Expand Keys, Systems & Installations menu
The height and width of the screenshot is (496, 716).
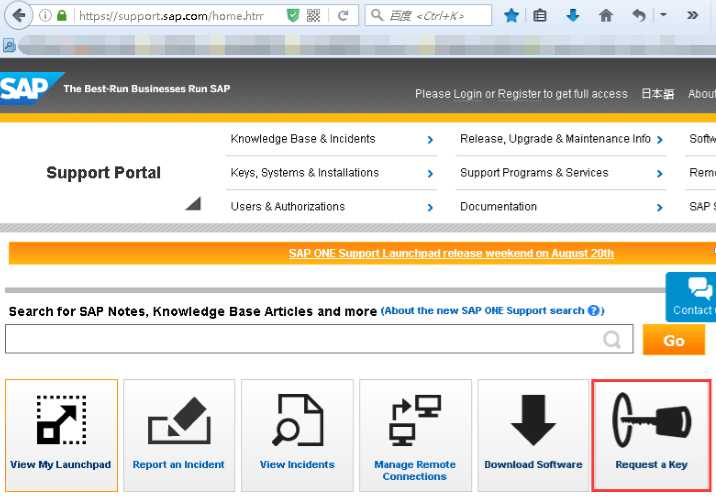pos(332,173)
